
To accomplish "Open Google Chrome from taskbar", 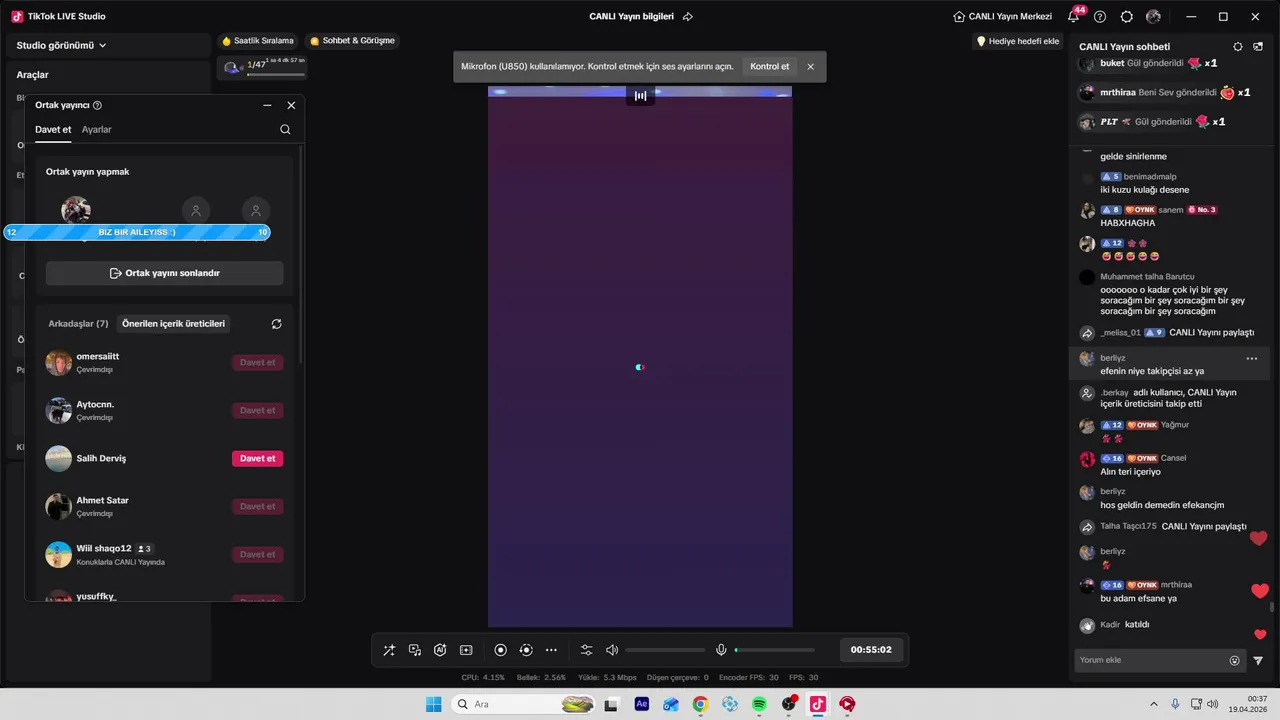I will point(700,704).
